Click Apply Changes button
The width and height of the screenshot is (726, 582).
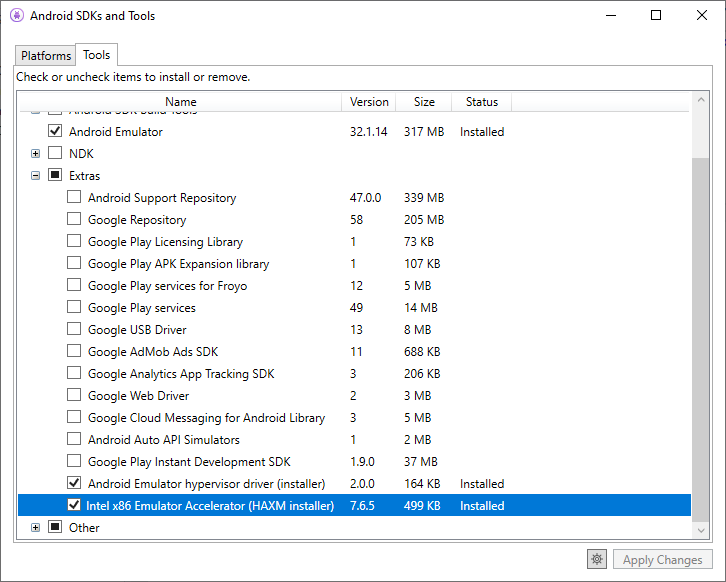(x=662, y=559)
